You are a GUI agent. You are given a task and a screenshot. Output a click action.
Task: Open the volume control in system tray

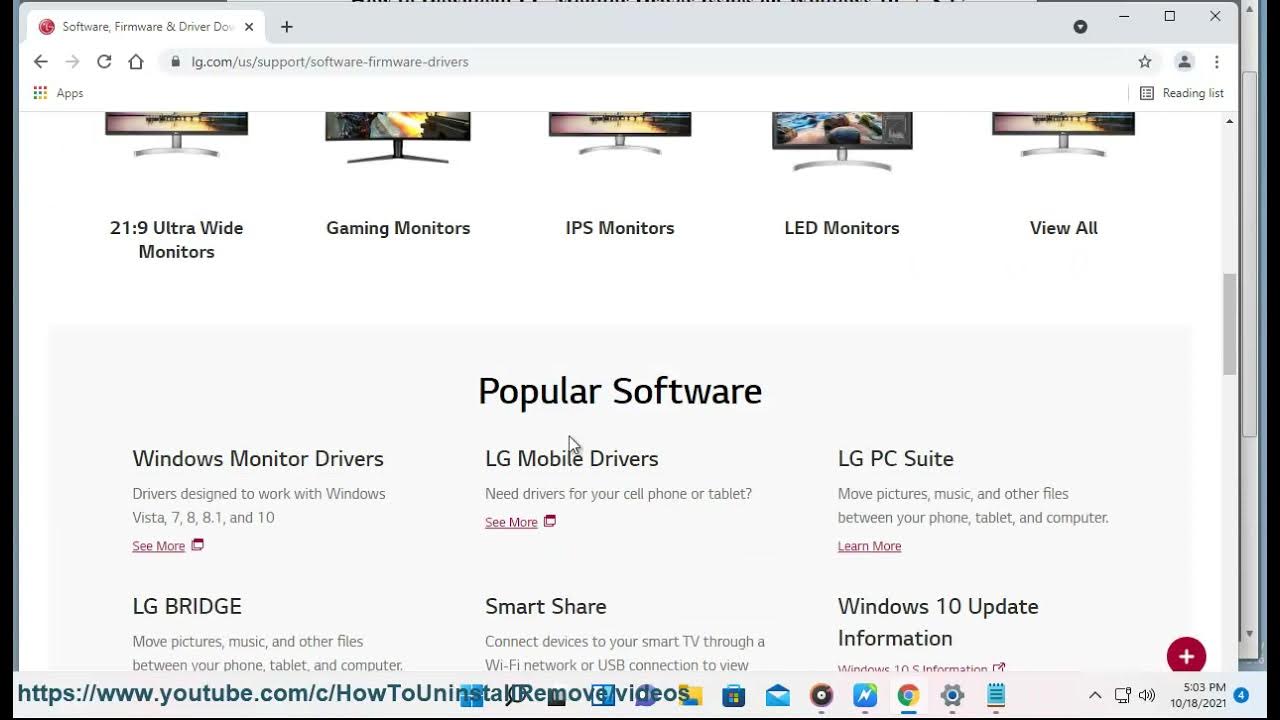point(1147,695)
